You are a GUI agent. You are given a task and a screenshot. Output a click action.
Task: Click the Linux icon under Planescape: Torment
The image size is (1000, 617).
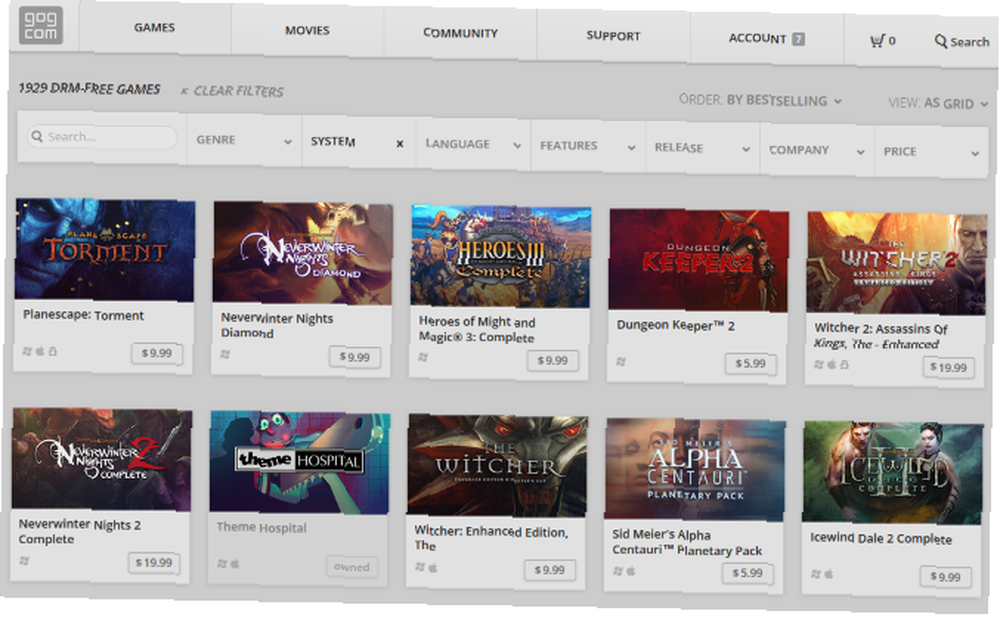pos(53,352)
